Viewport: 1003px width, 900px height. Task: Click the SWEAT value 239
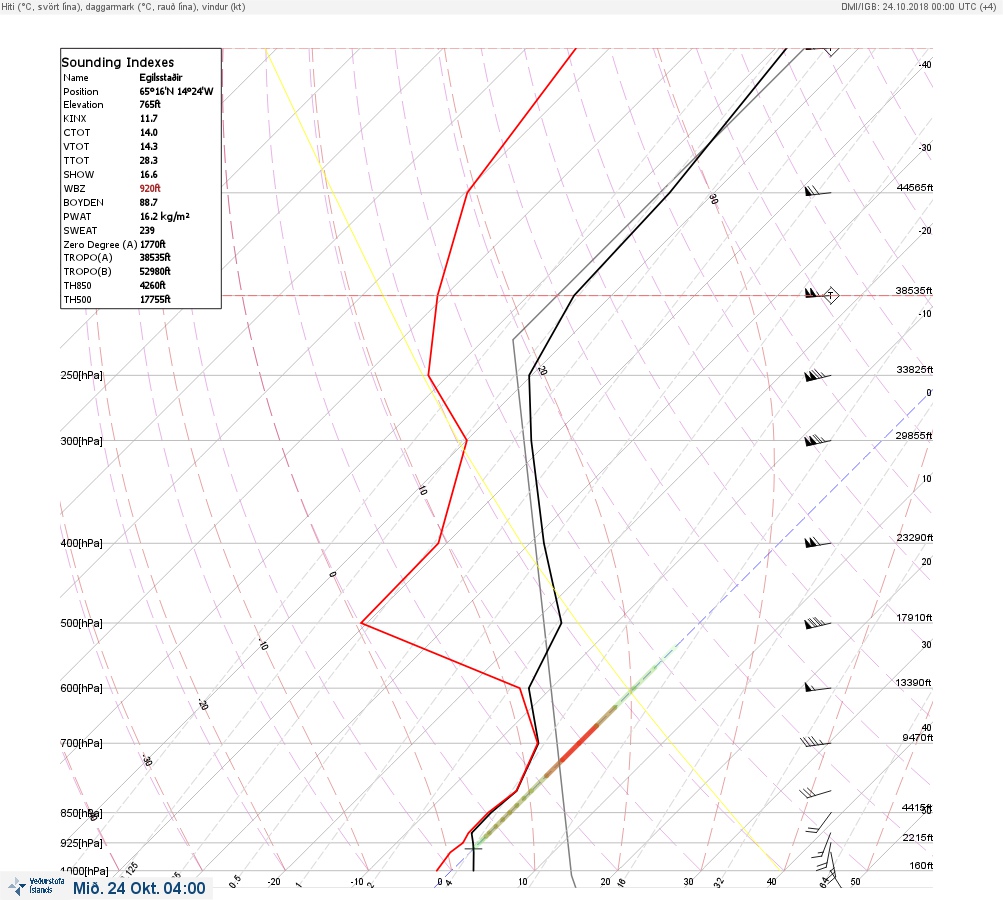pos(147,230)
